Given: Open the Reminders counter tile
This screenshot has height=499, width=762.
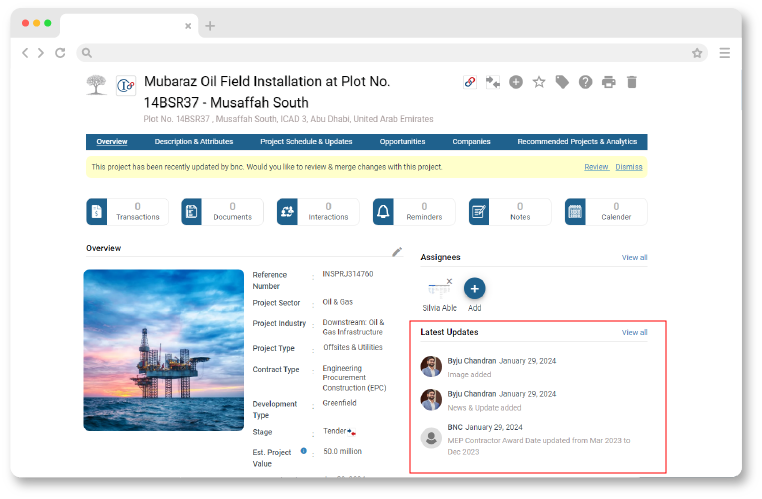Looking at the screenshot, I should point(413,212).
